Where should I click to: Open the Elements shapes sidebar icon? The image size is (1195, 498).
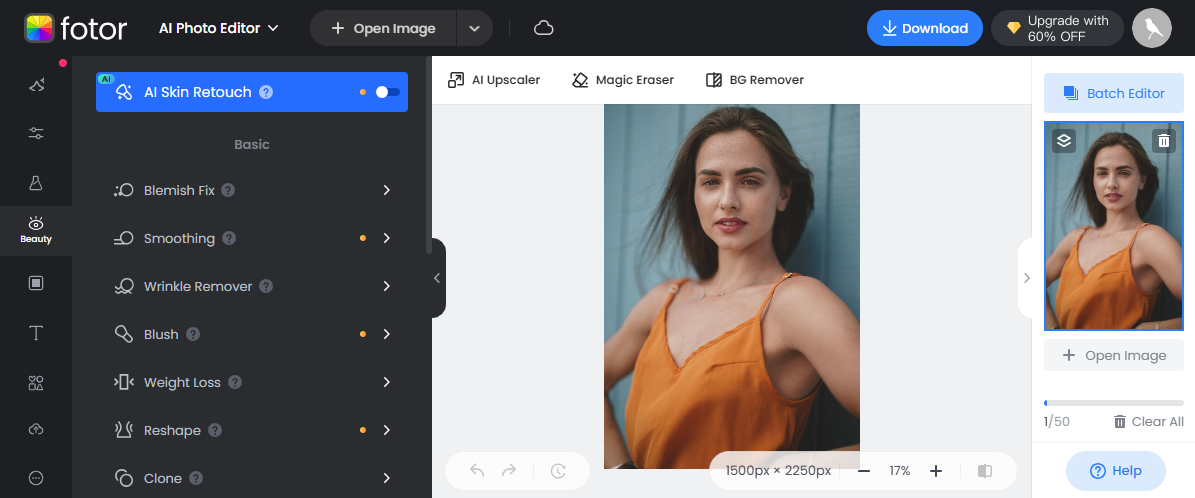[x=36, y=383]
